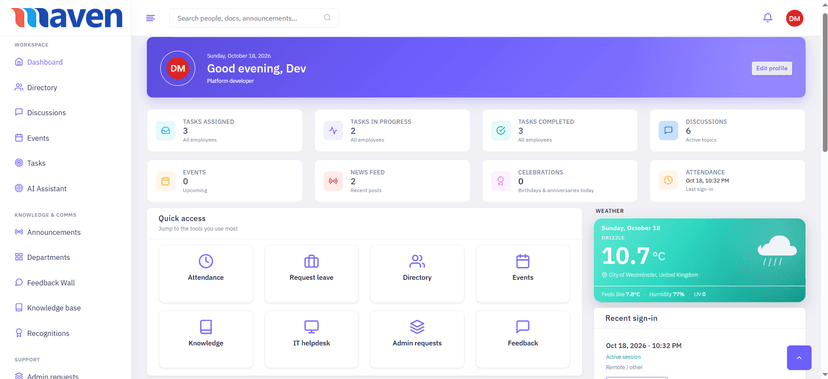The height and width of the screenshot is (379, 828).
Task: Click the Tasks In Progress pulse icon
Action: pos(333,130)
